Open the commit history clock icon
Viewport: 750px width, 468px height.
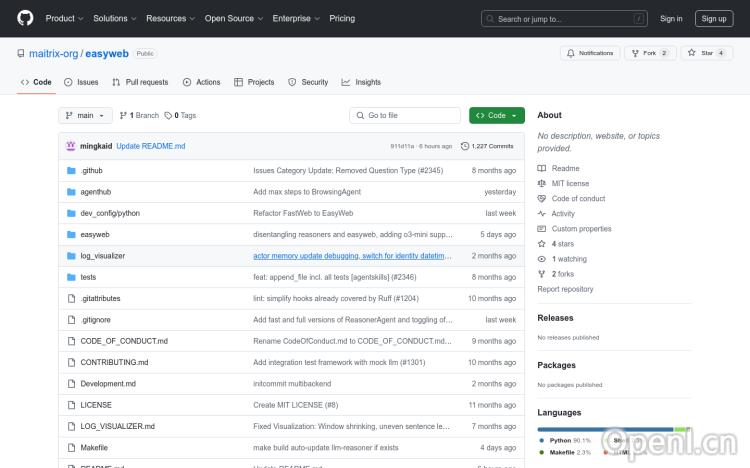coord(465,146)
